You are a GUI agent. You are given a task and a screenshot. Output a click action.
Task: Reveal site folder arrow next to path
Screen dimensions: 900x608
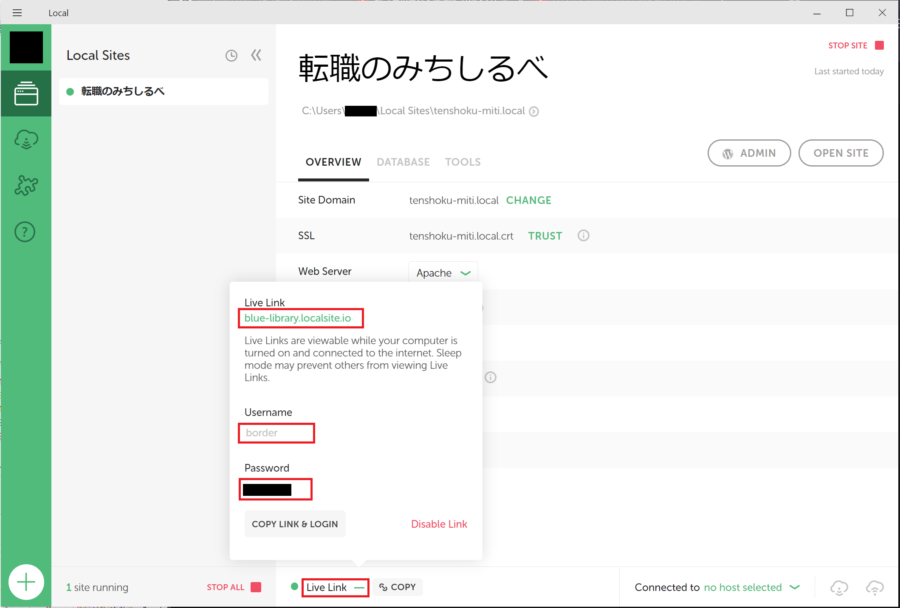click(x=534, y=111)
